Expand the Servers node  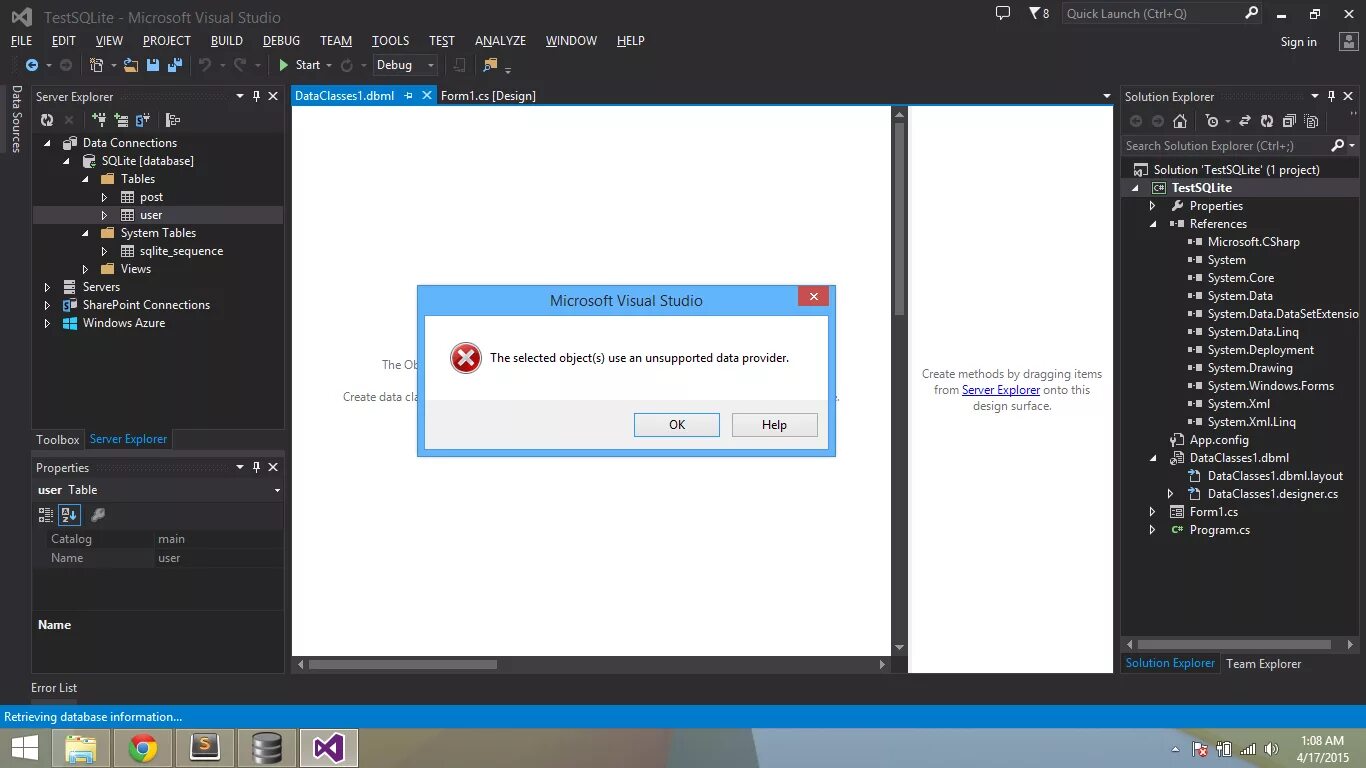click(x=47, y=287)
